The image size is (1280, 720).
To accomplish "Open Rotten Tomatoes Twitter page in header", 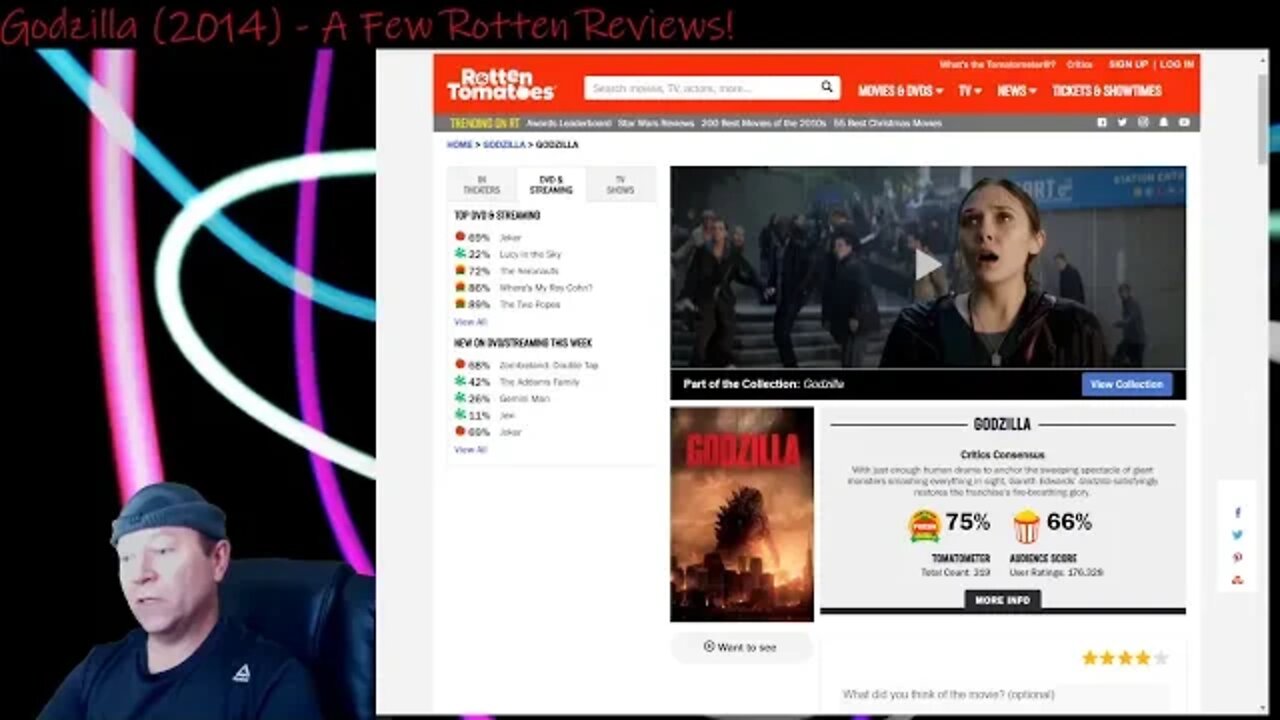I will (1122, 122).
